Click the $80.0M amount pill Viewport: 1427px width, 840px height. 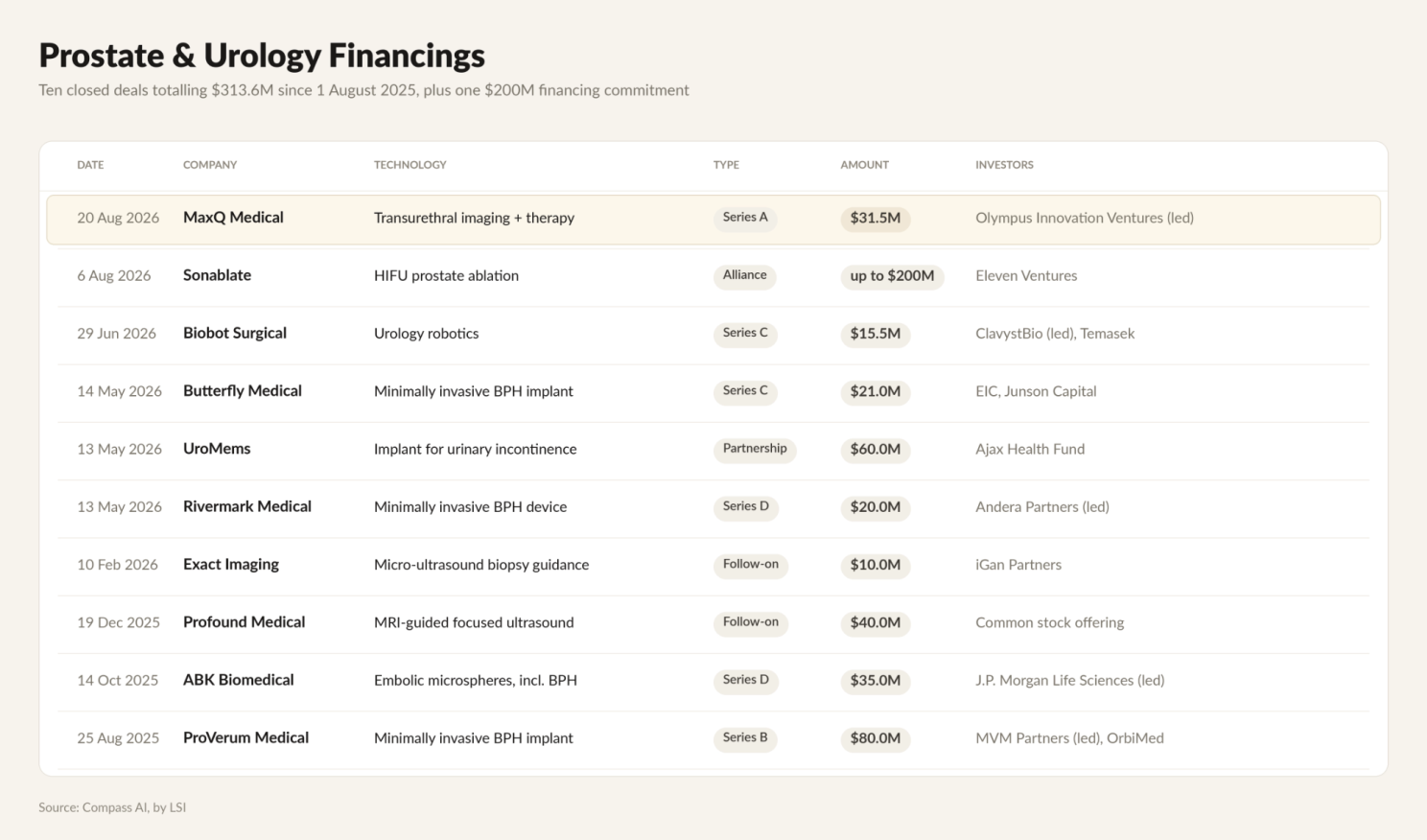point(875,738)
